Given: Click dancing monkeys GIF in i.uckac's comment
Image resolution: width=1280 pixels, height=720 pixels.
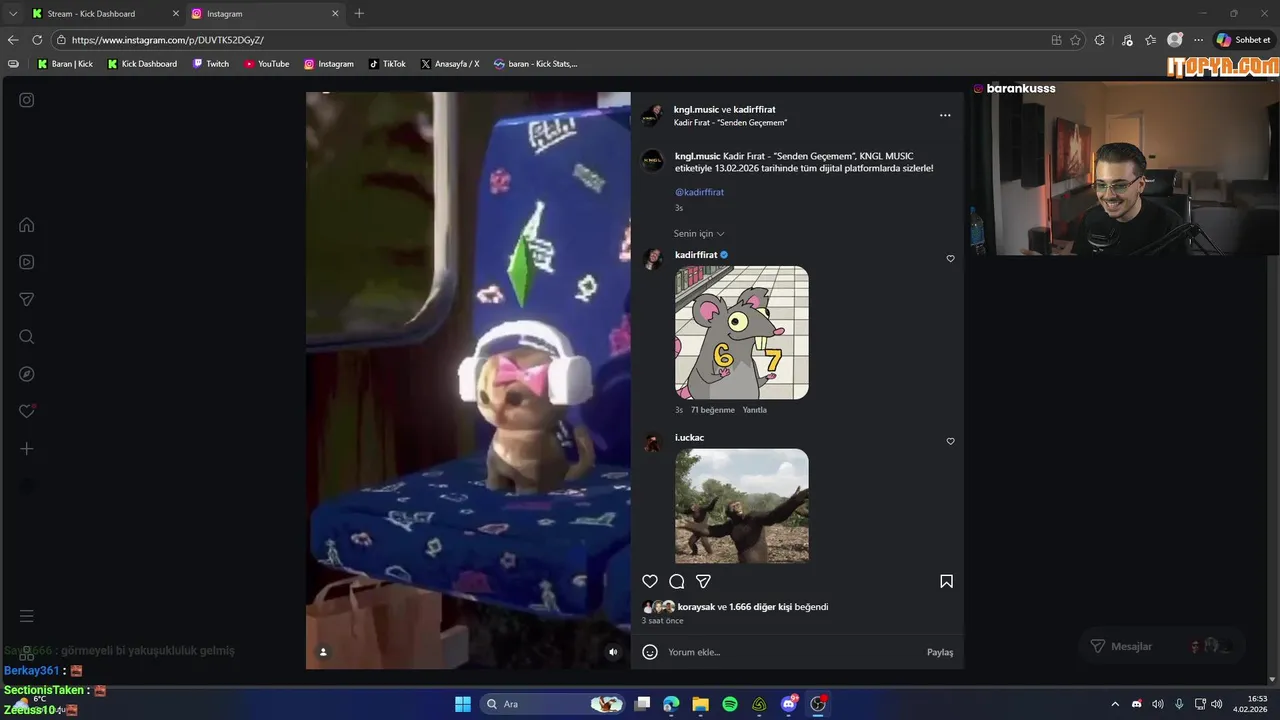Looking at the screenshot, I should (x=742, y=505).
